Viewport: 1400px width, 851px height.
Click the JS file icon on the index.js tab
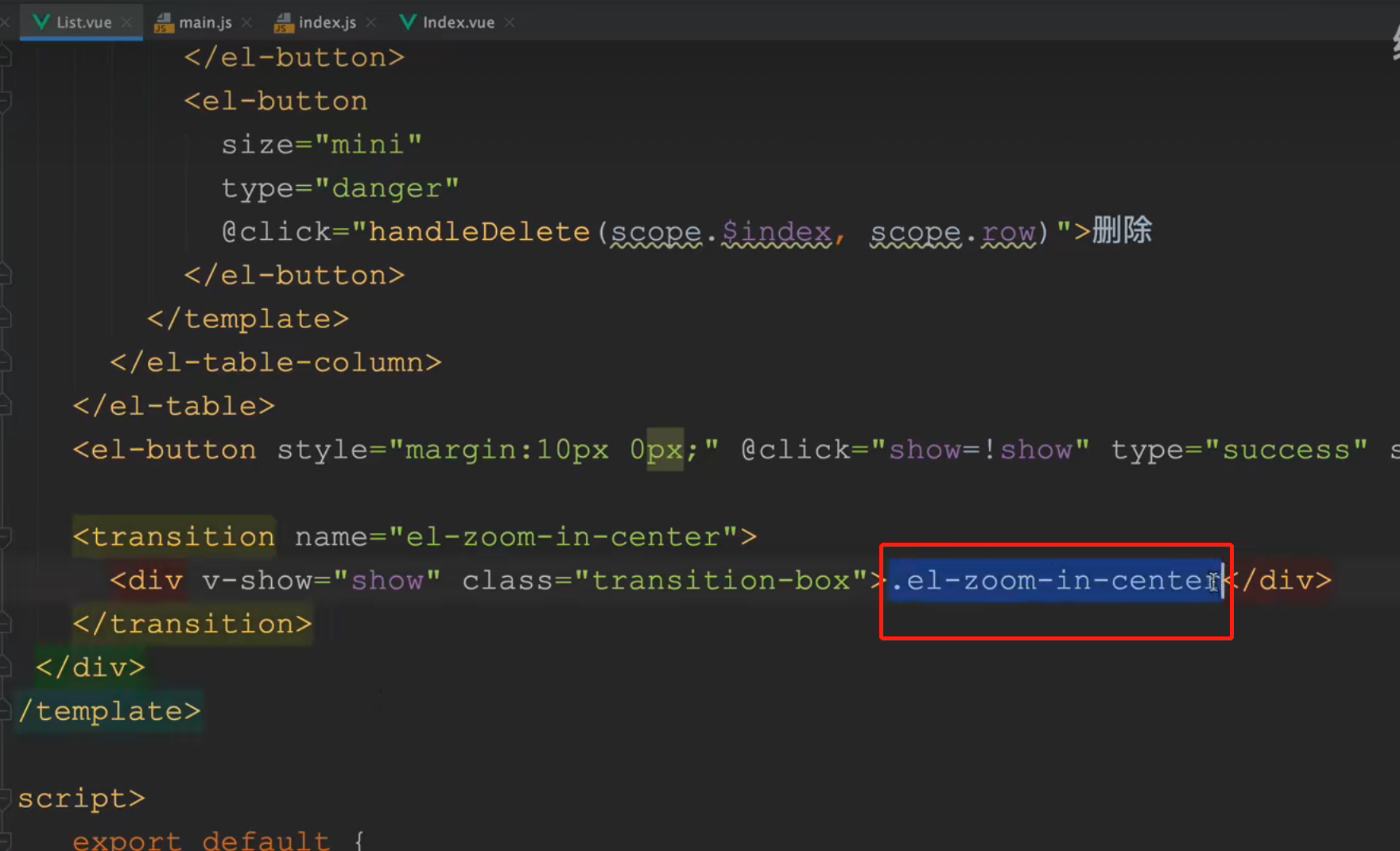[x=284, y=22]
